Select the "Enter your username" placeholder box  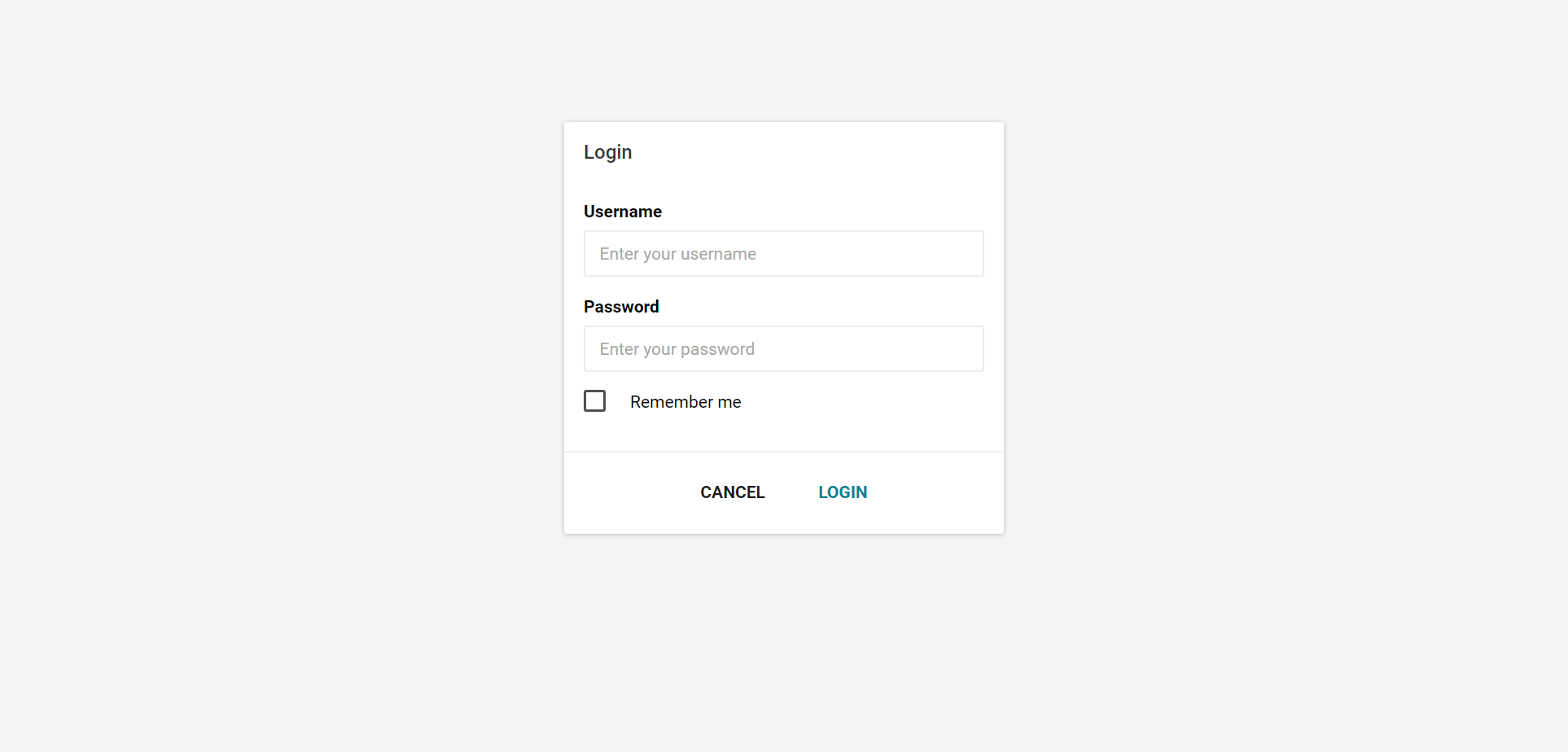[x=783, y=254]
